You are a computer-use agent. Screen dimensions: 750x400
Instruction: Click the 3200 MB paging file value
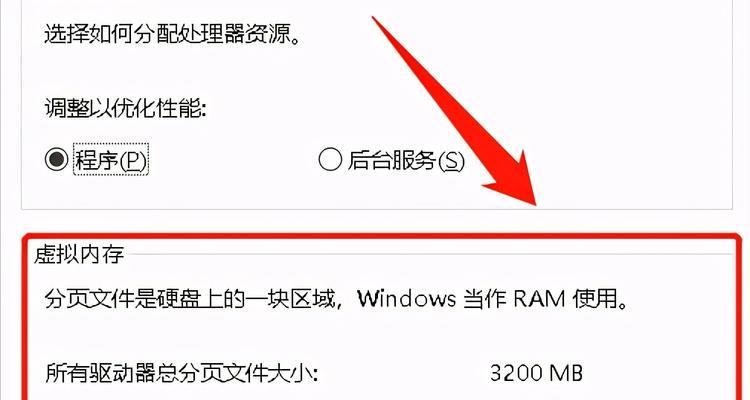click(x=536, y=373)
